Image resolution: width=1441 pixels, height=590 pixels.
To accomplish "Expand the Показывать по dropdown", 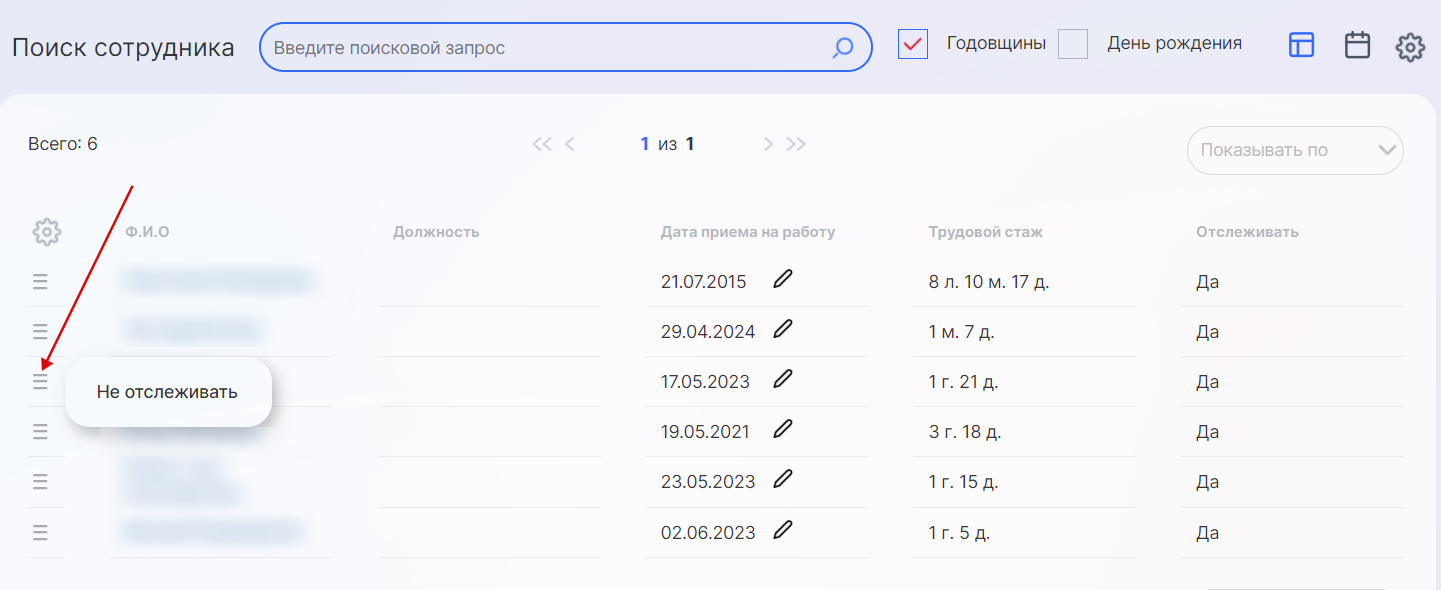I will tap(1295, 150).
